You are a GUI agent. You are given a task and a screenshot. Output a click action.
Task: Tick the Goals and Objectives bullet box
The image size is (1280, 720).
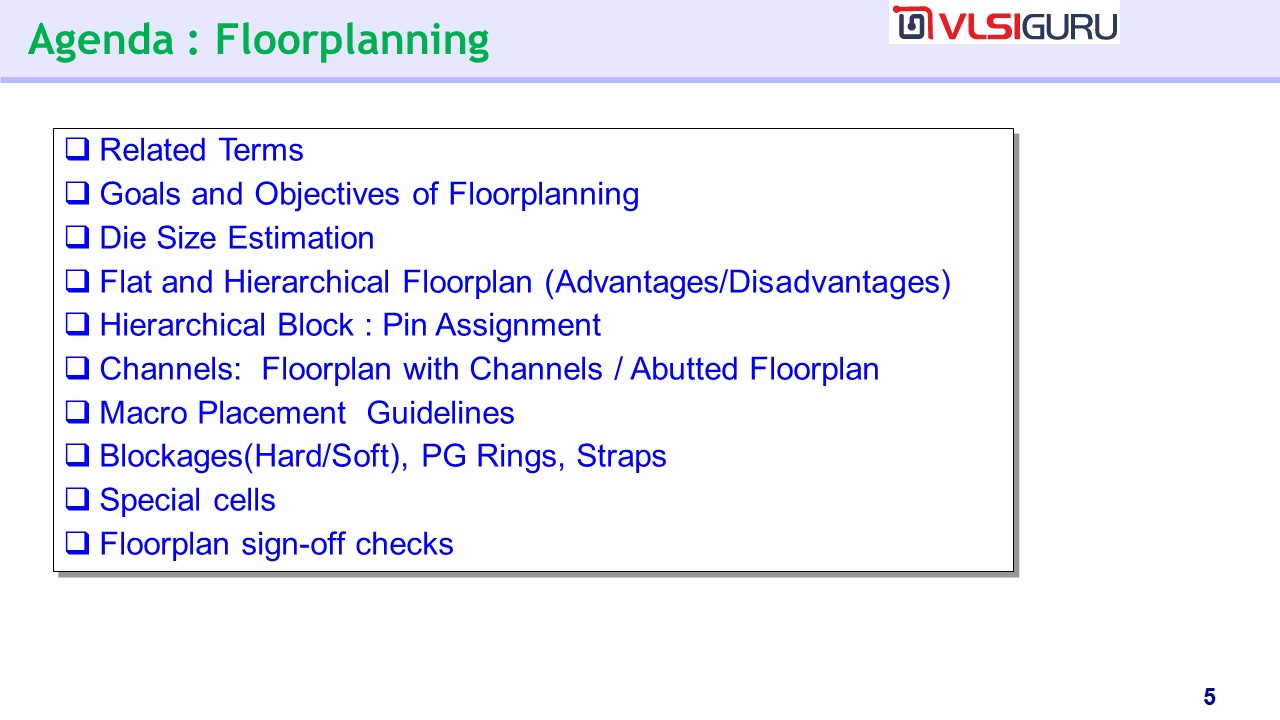(x=77, y=194)
